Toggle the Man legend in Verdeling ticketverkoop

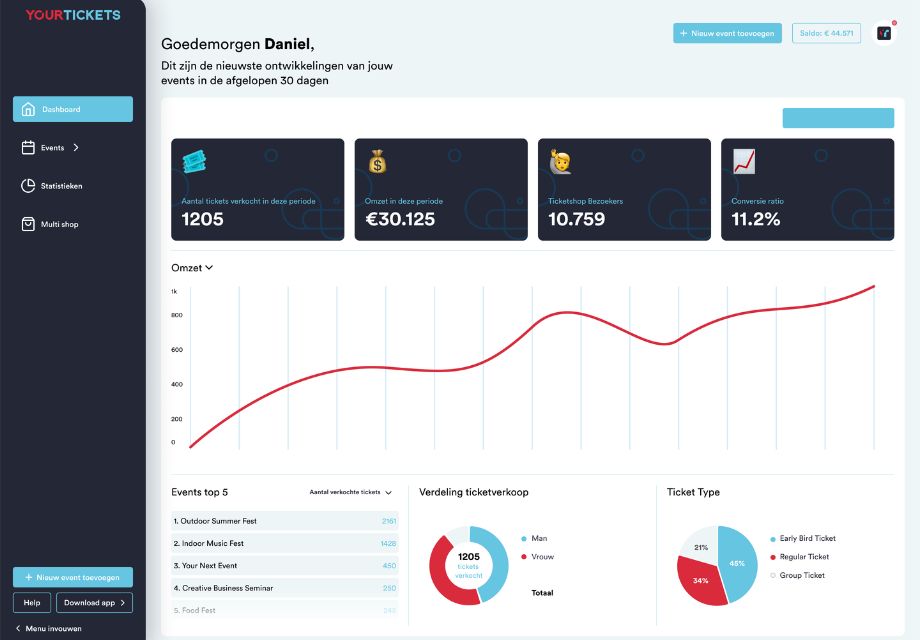pyautogui.click(x=530, y=536)
